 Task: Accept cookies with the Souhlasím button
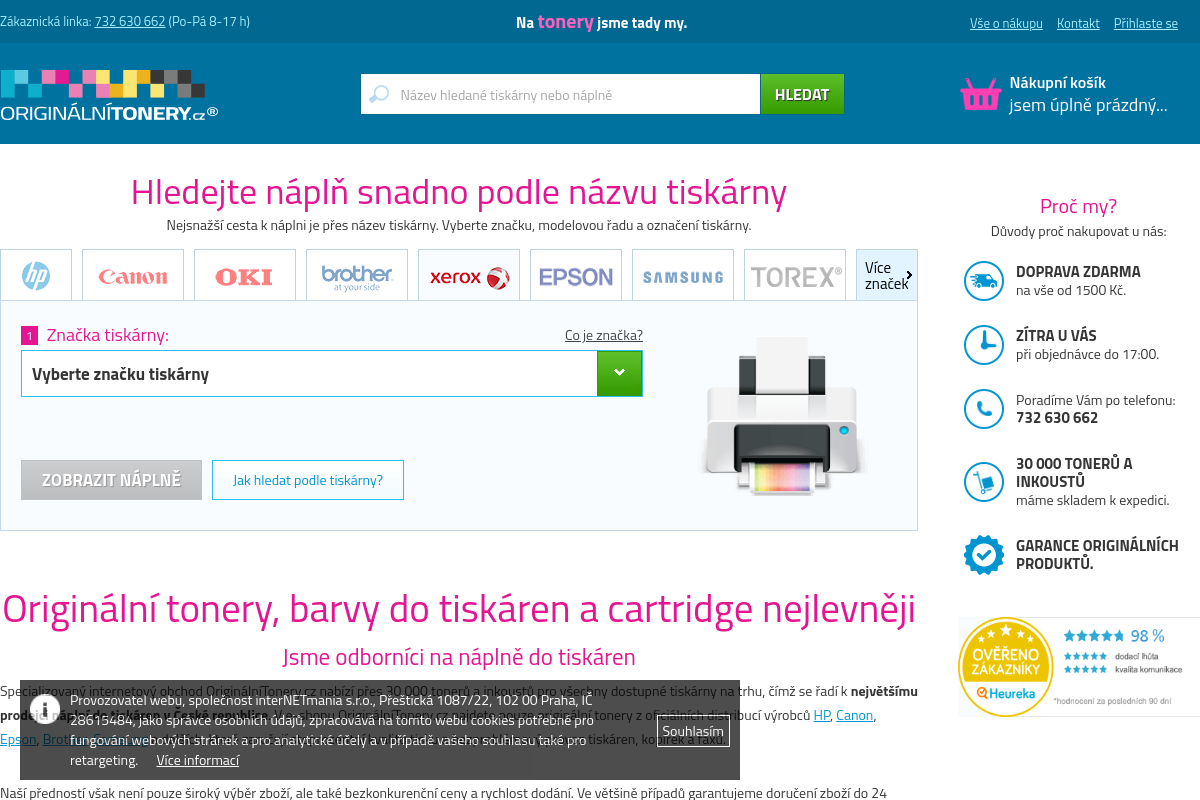point(694,731)
